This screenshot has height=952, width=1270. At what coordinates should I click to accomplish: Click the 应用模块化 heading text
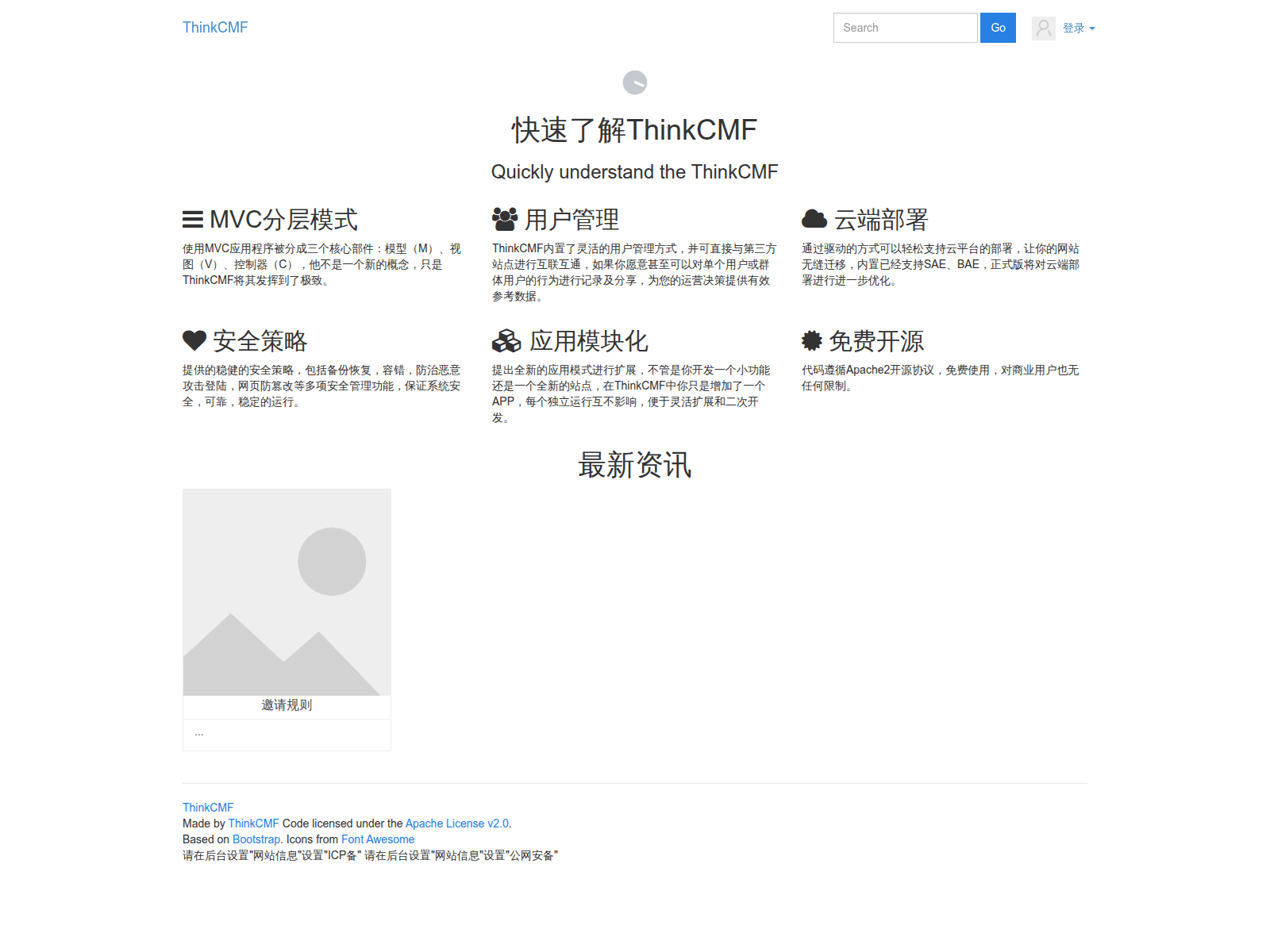coord(588,341)
